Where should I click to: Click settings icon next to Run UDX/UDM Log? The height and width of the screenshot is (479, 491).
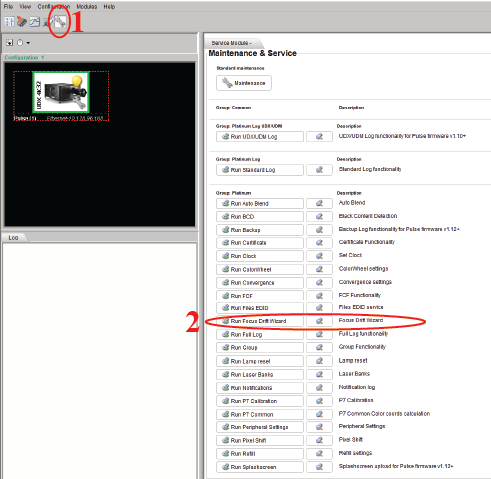pos(319,136)
